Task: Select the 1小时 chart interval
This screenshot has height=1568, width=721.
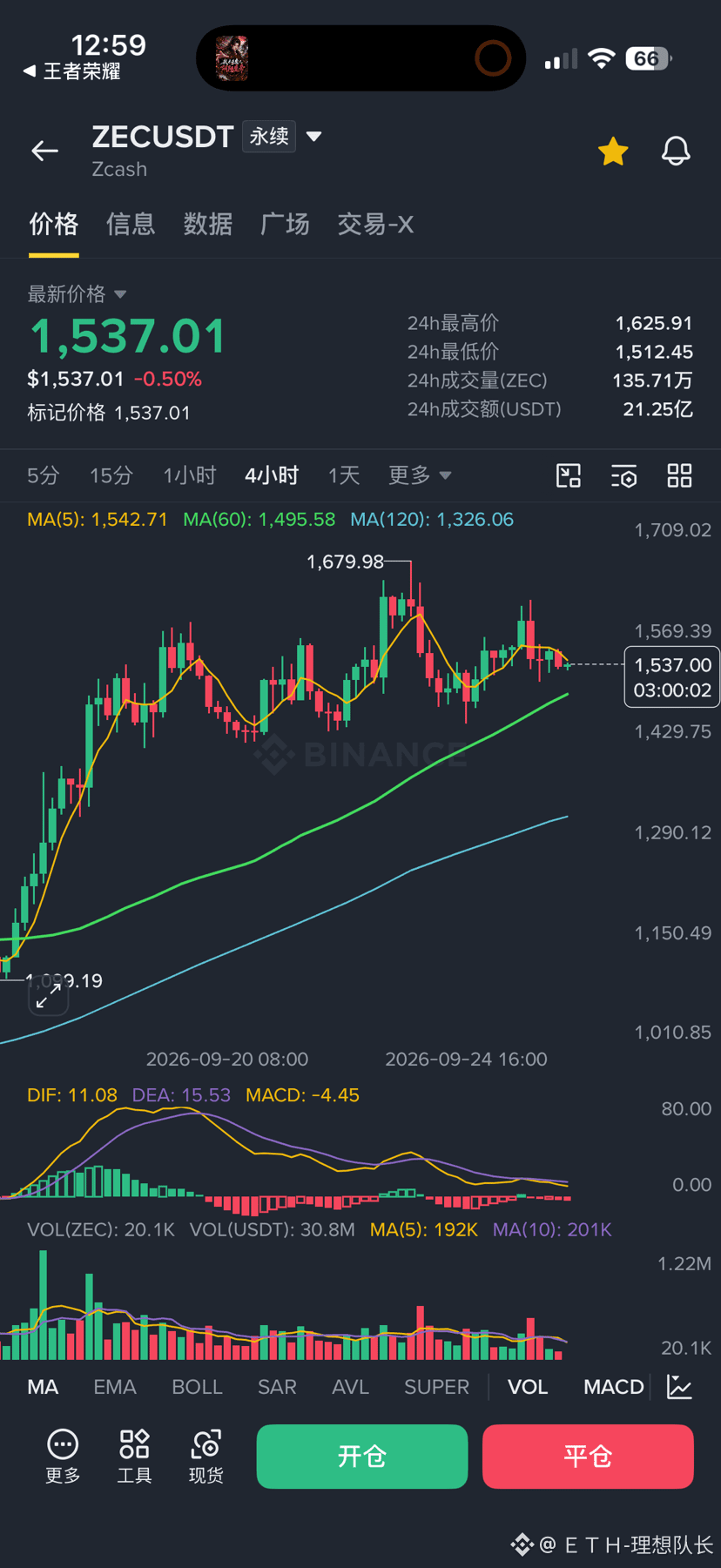Action: 190,475
